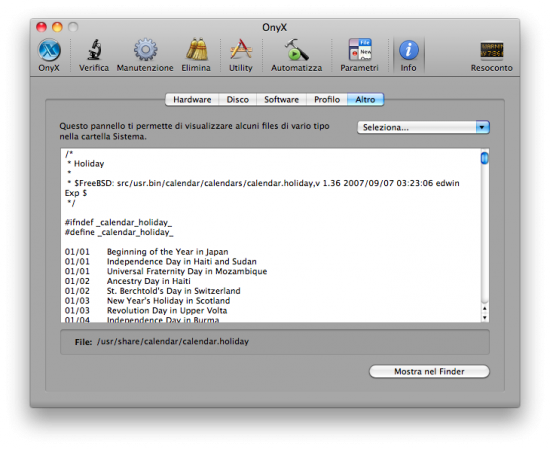Click the scrollbar up arrow
This screenshot has height=449, width=550.
pyautogui.click(x=485, y=309)
